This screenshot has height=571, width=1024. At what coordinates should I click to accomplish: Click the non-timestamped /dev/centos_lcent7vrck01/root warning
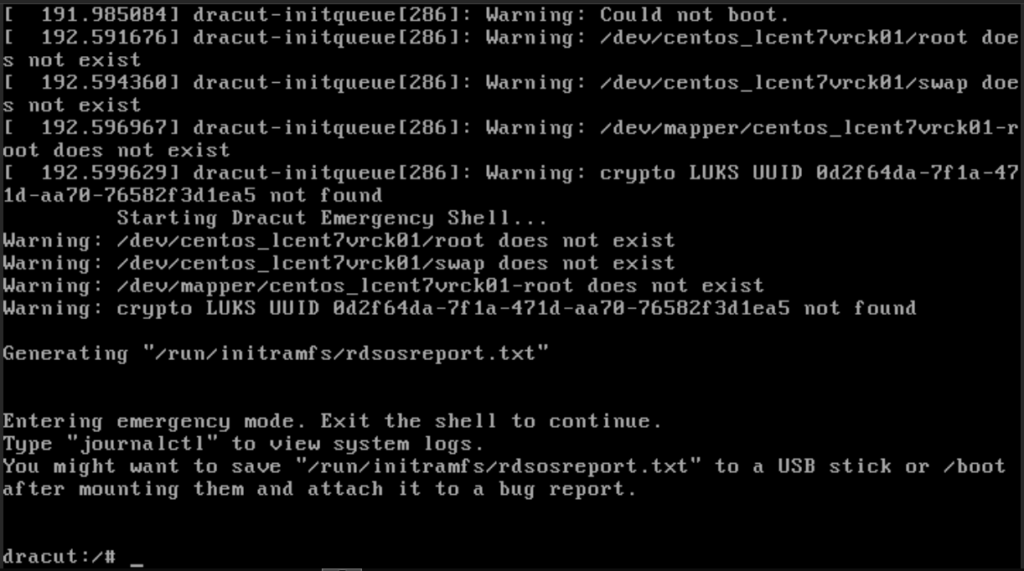pyautogui.click(x=338, y=240)
